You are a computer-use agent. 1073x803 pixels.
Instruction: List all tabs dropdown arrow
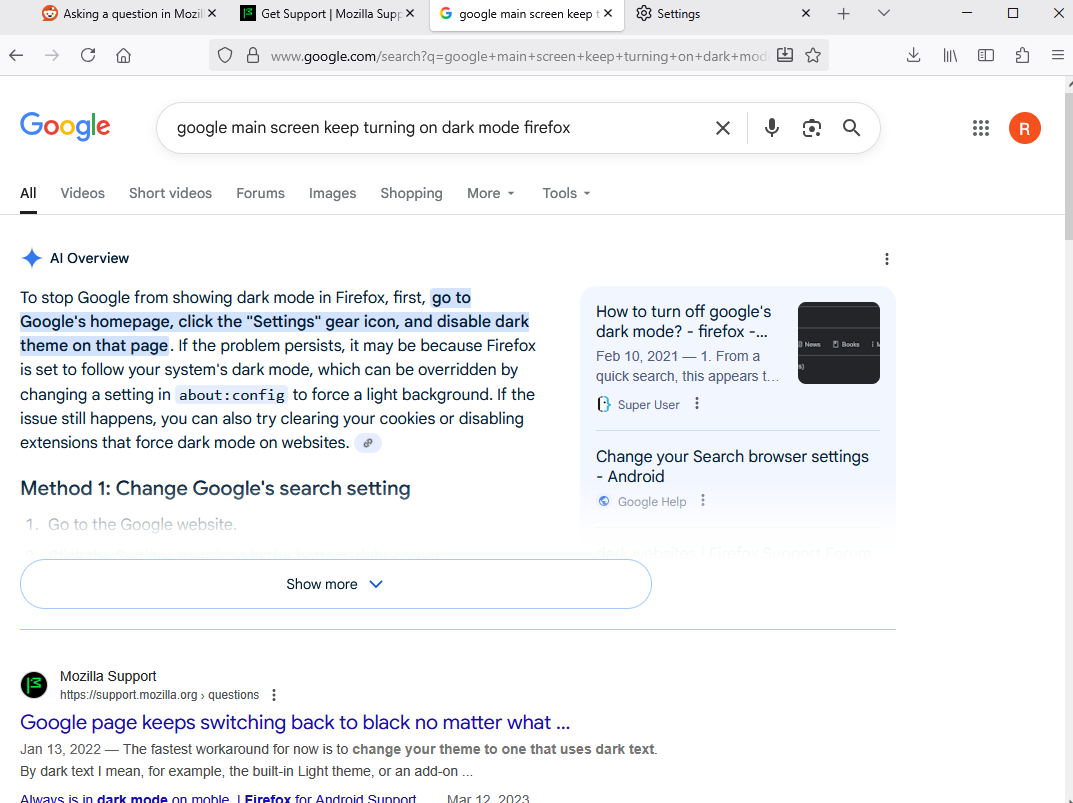click(883, 13)
